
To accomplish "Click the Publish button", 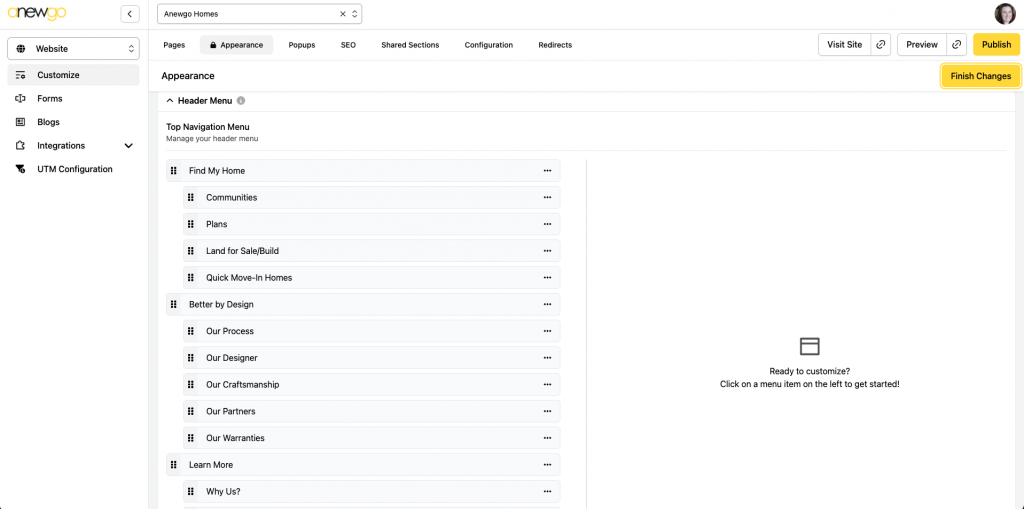I will point(996,45).
